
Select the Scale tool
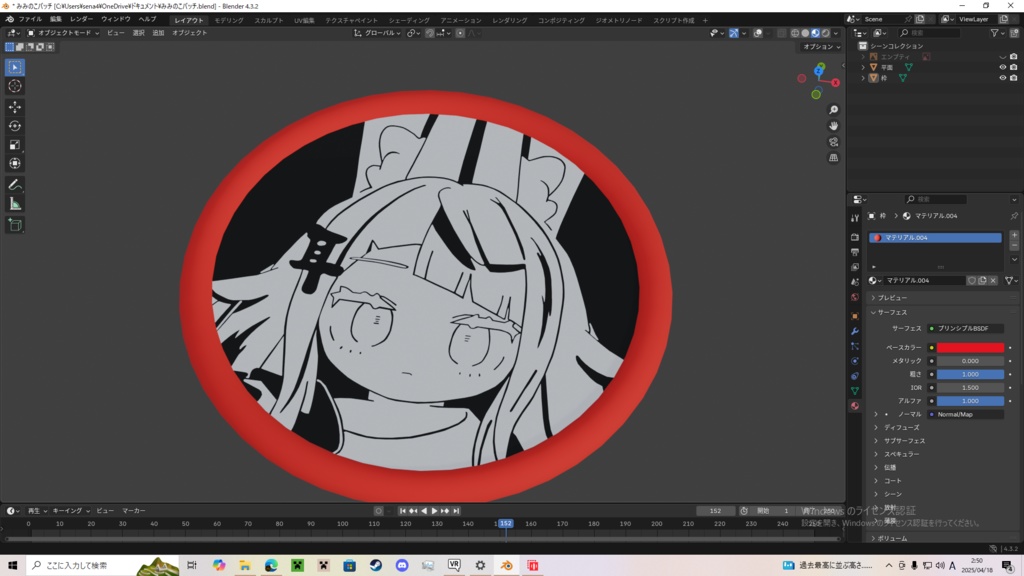[15, 145]
